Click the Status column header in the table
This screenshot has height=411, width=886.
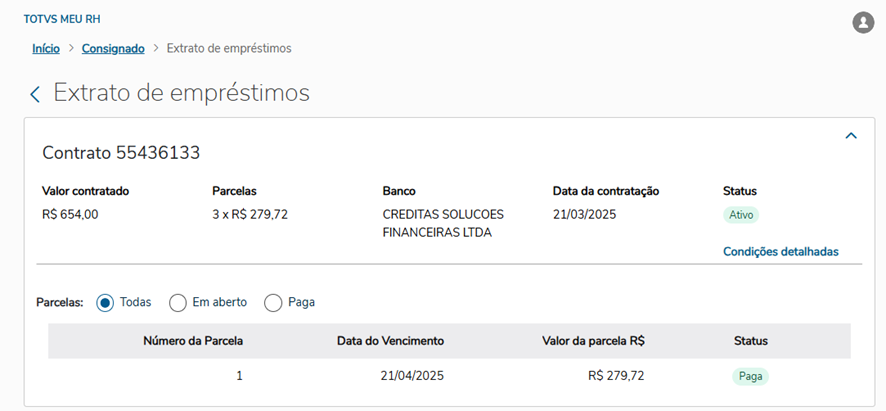[750, 341]
